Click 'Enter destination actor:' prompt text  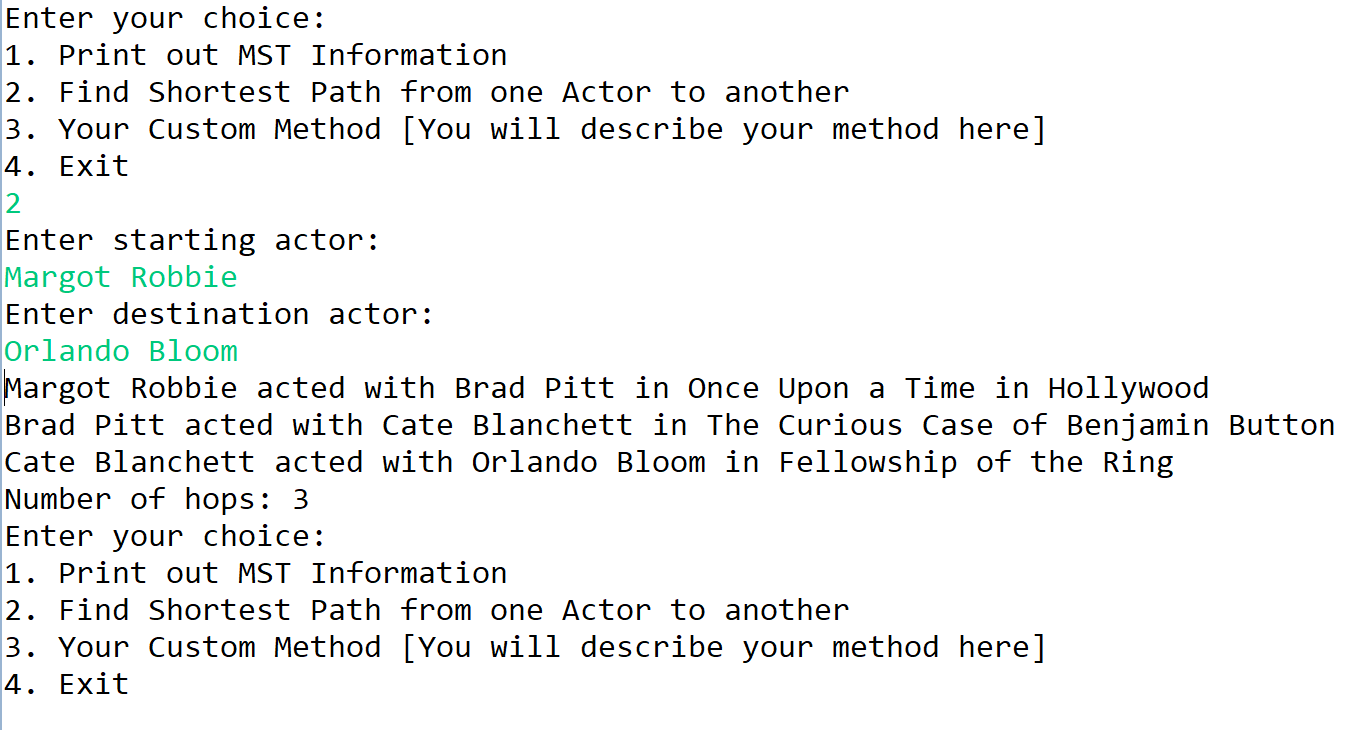220,314
